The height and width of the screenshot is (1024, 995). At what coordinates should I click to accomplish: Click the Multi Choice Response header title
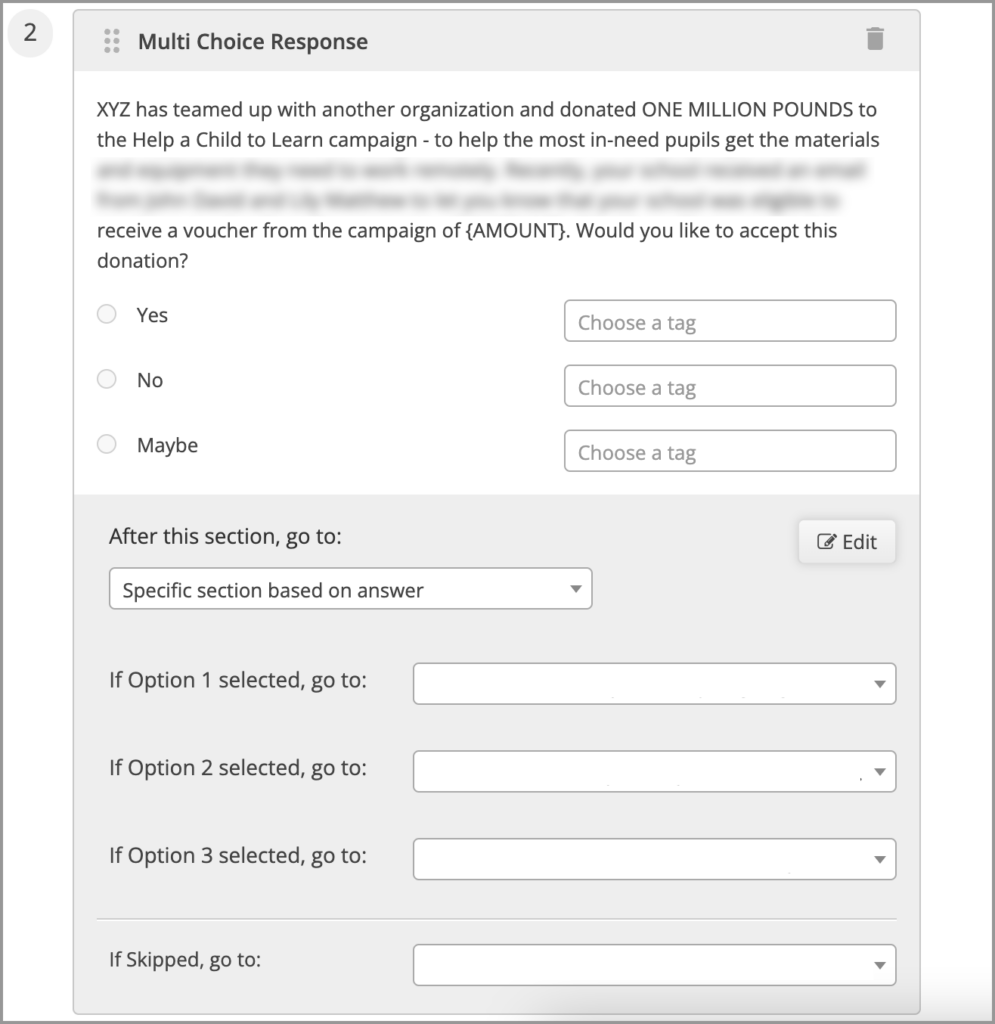tap(253, 42)
